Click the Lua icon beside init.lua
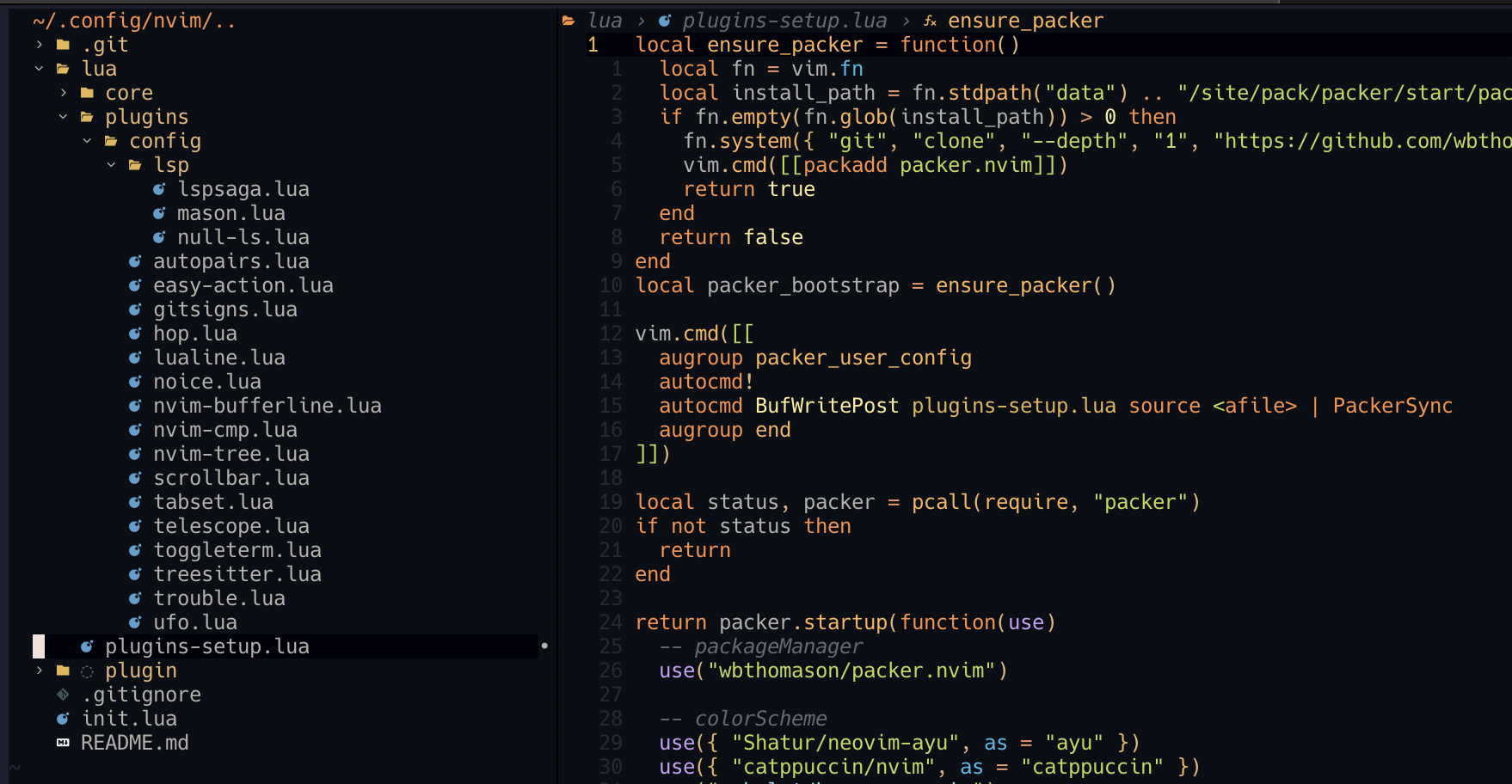The image size is (1512, 784). tap(63, 719)
